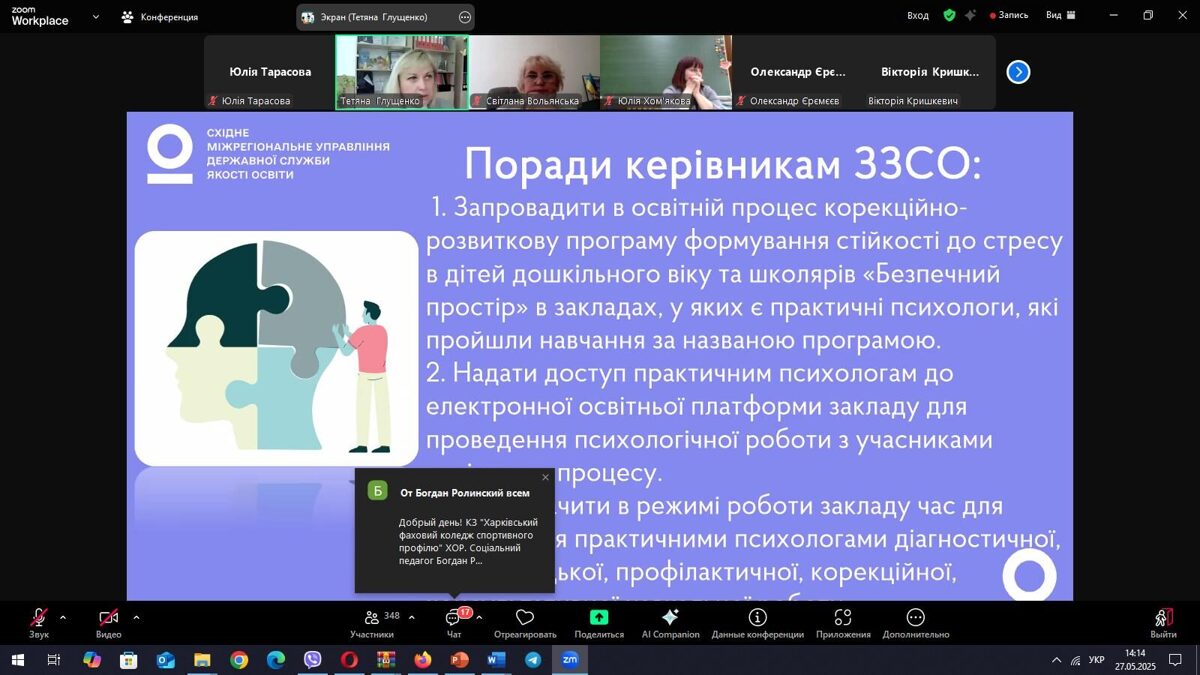This screenshot has height=675, width=1200.
Task: Switch to Zoom in the taskbar
Action: tap(570, 660)
